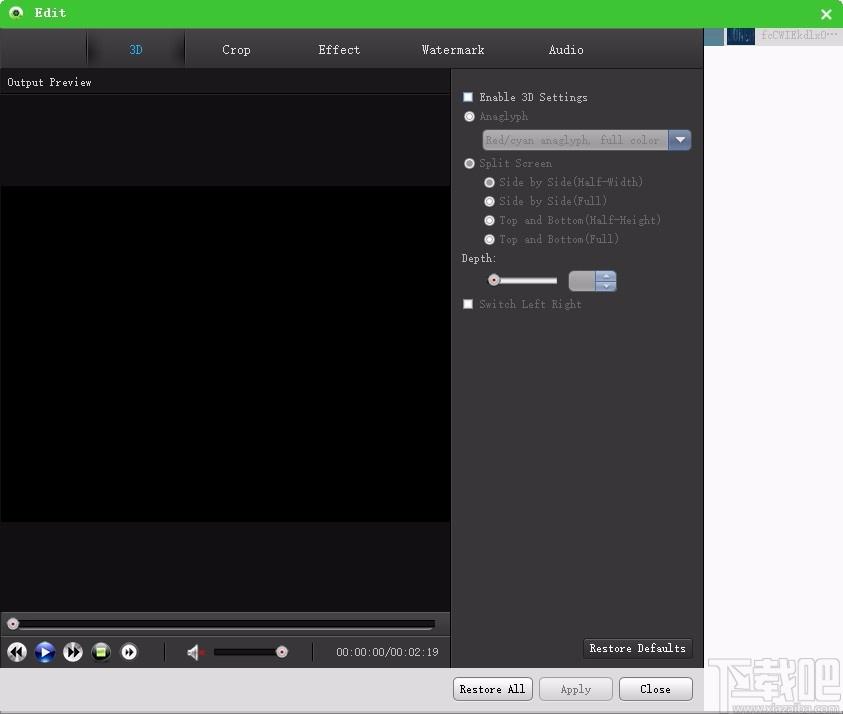The height and width of the screenshot is (714, 843).
Task: Switch to the 3D tab
Action: (x=135, y=49)
